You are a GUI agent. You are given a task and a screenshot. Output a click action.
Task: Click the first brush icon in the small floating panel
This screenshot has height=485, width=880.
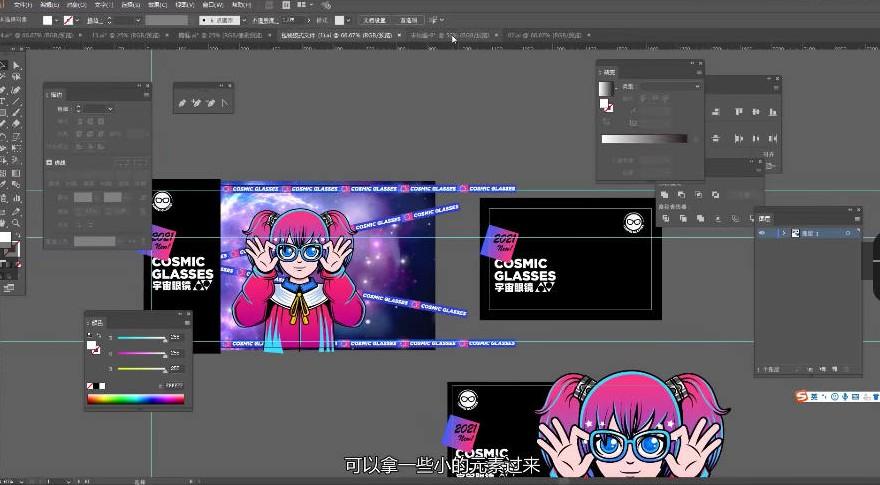coord(182,103)
